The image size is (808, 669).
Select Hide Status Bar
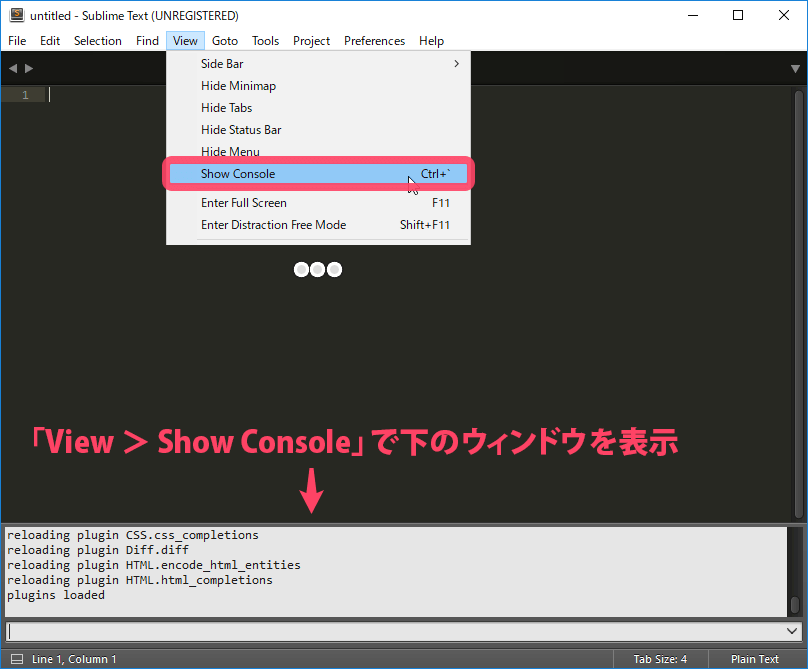pos(318,130)
